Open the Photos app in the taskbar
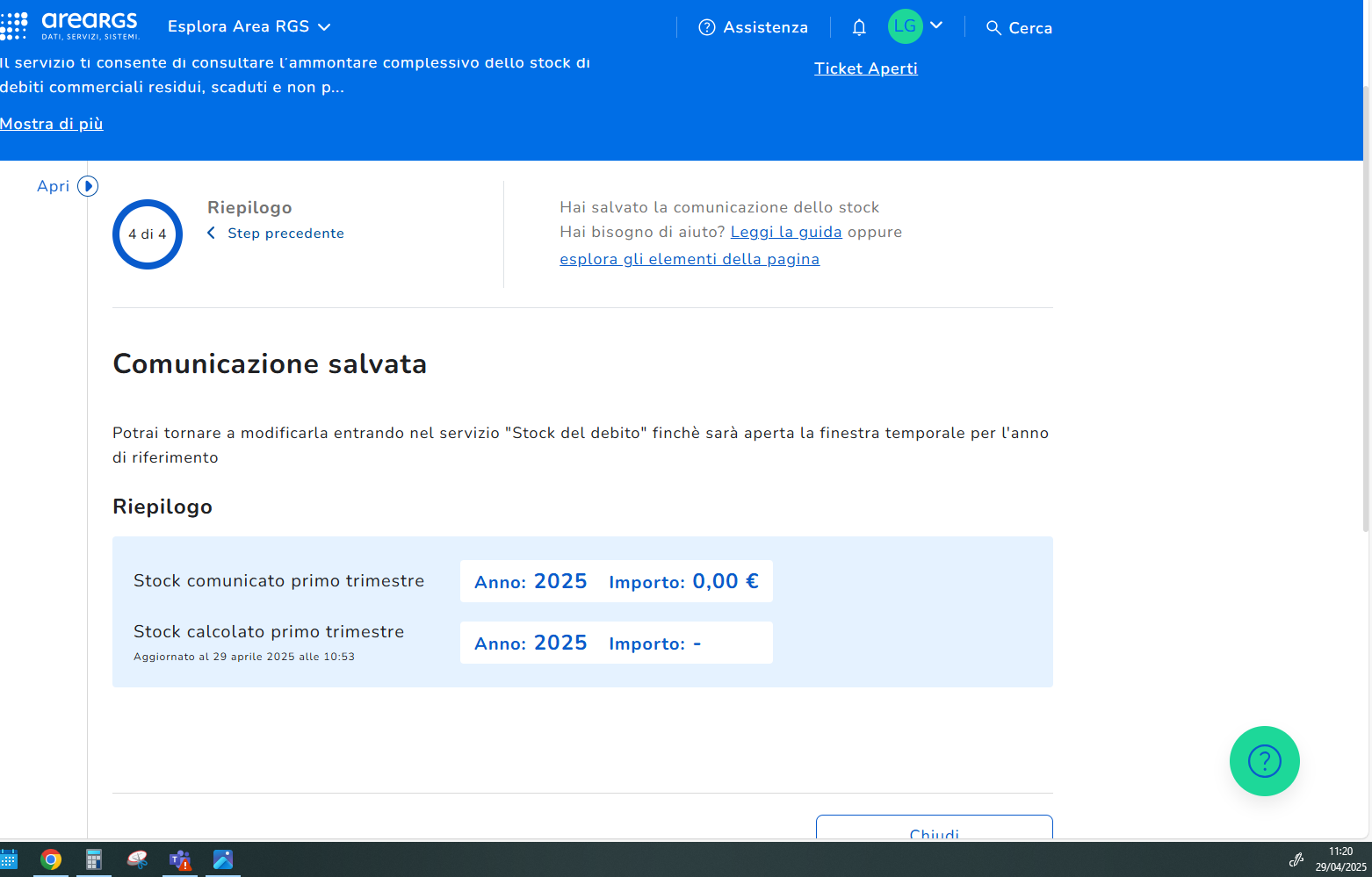The width and height of the screenshot is (1372, 877). coord(223,859)
